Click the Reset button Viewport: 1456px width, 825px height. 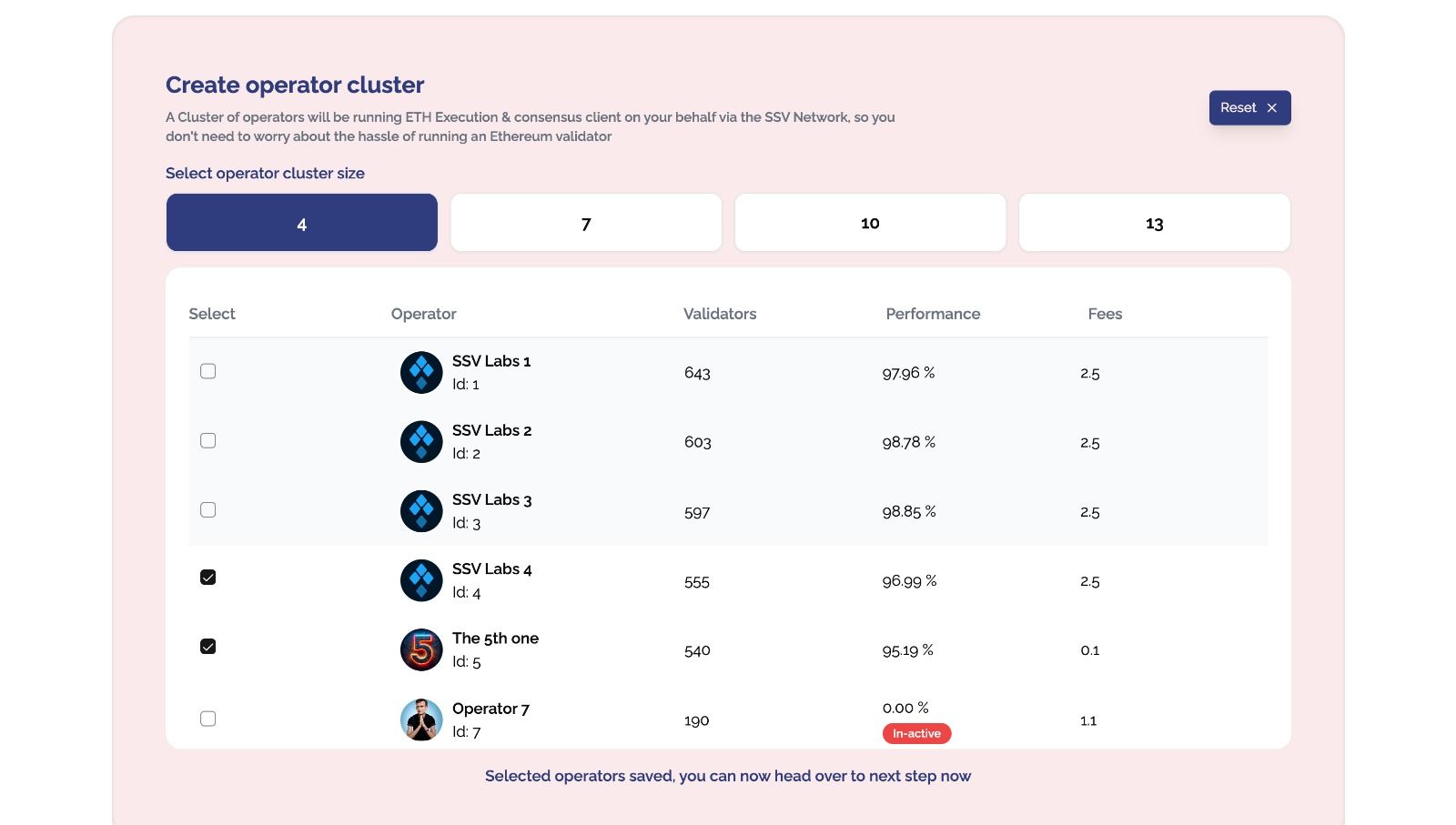click(1249, 107)
